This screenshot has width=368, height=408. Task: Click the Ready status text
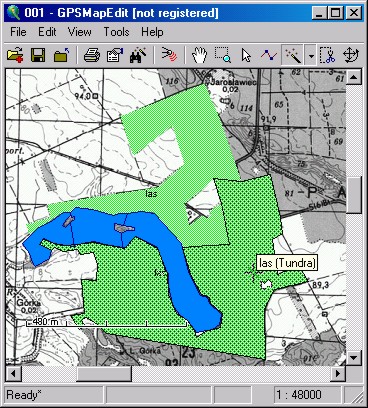tap(24, 395)
